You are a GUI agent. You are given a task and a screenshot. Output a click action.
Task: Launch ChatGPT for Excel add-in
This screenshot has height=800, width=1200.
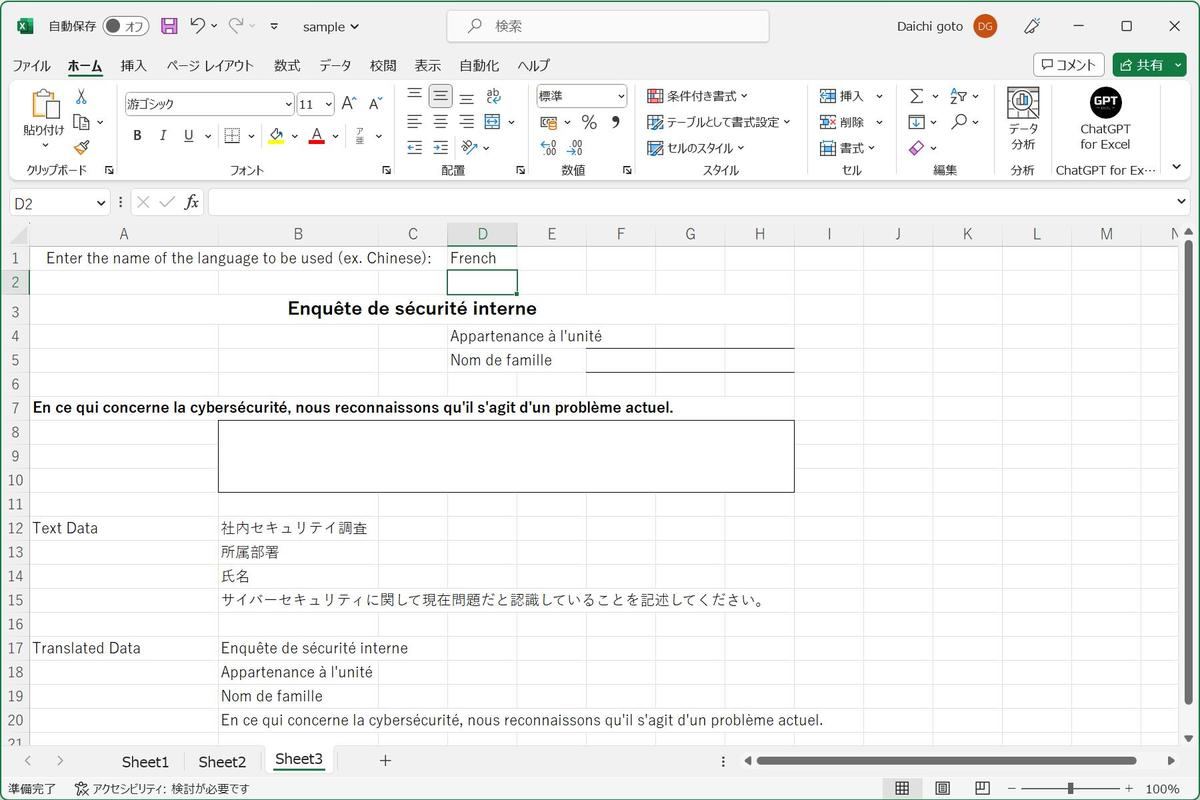tap(1105, 120)
